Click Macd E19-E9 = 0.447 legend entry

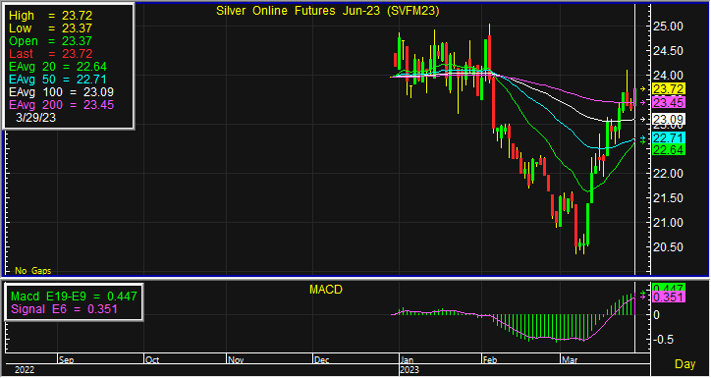pyautogui.click(x=73, y=297)
